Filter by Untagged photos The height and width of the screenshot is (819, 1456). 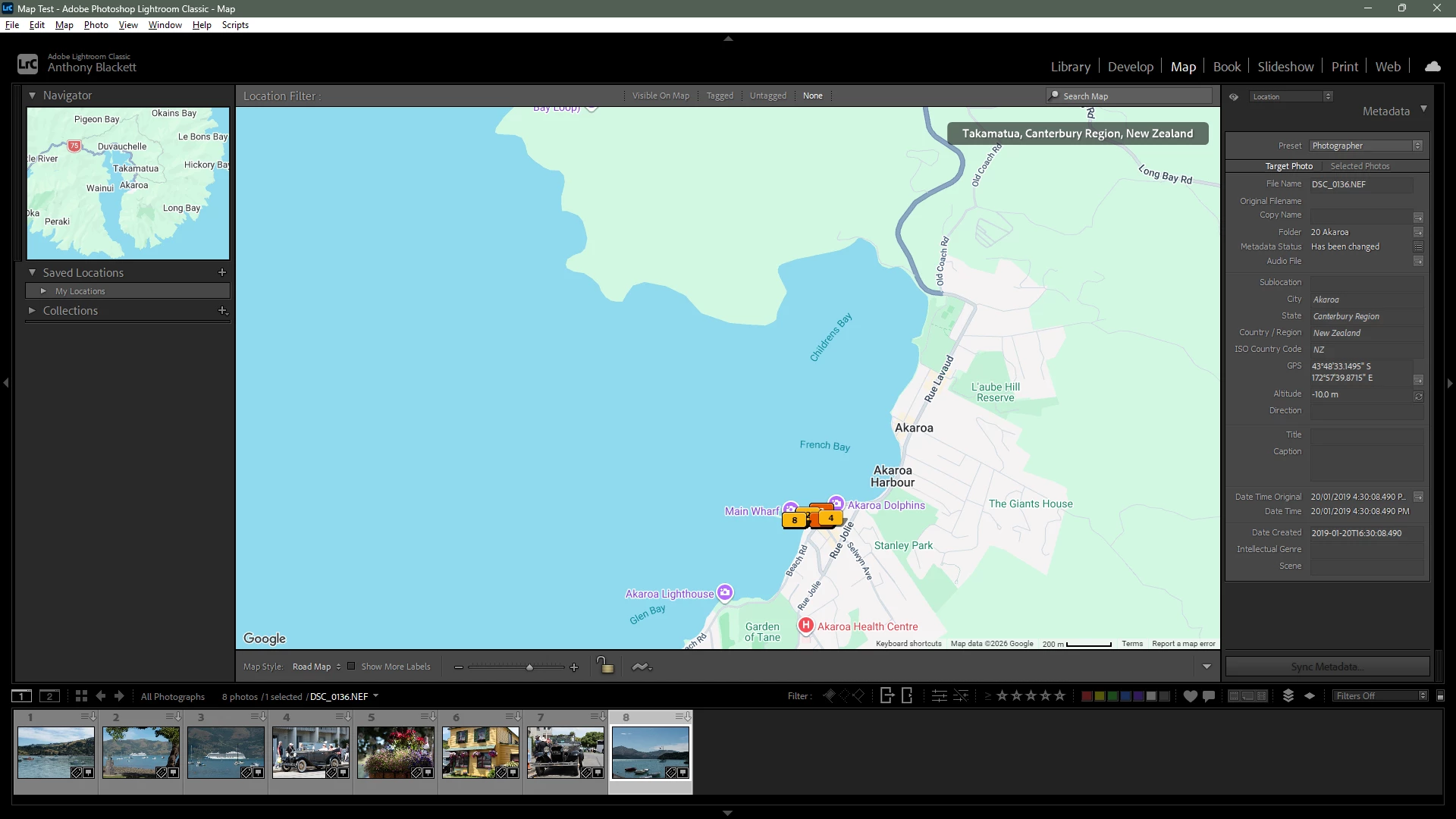pyautogui.click(x=767, y=96)
